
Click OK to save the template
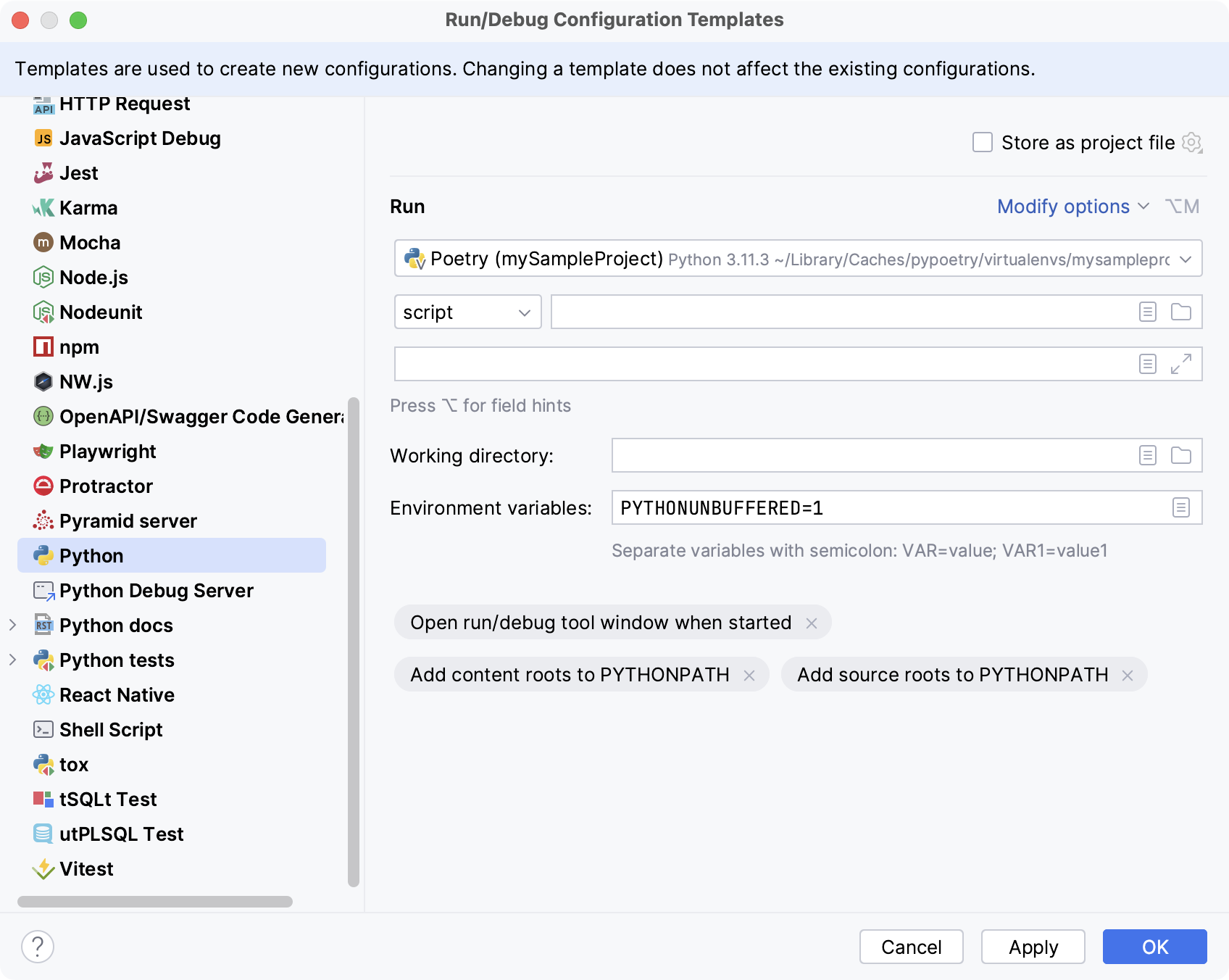pos(1154,947)
